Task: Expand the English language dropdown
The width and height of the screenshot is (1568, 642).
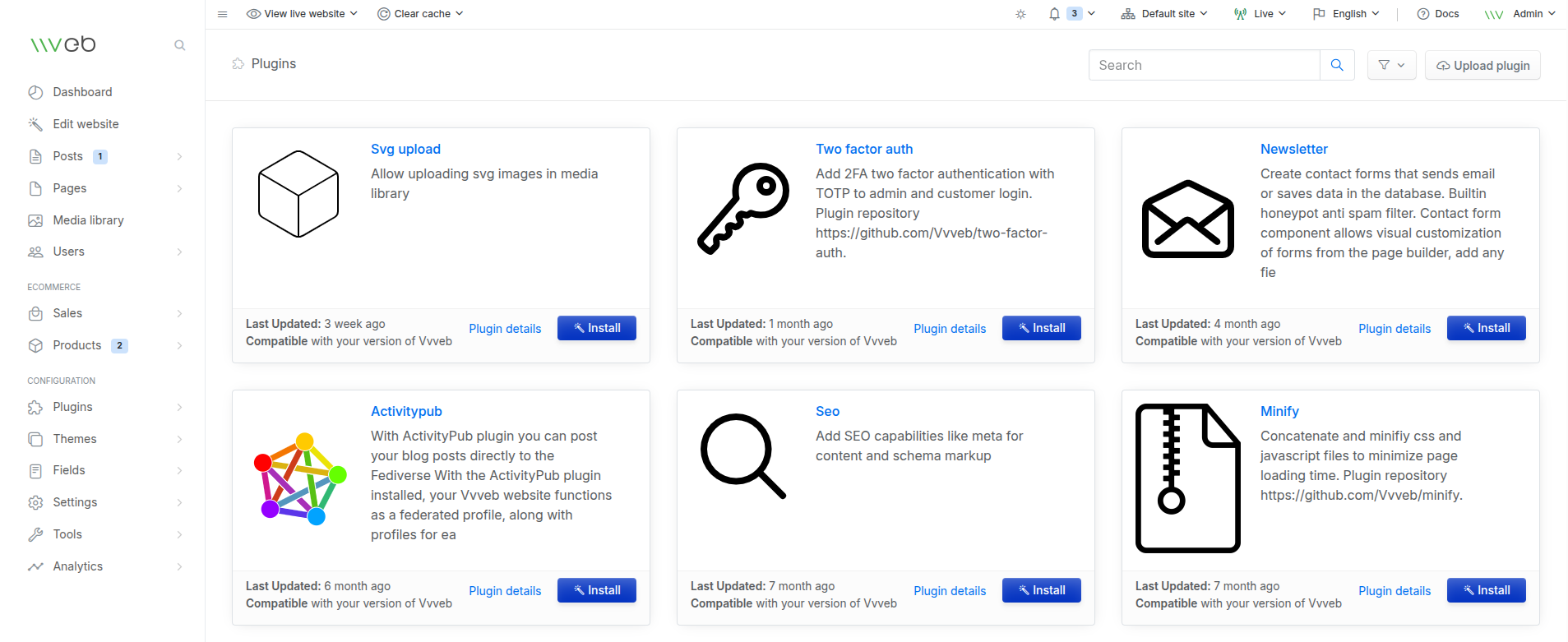Action: click(1346, 14)
